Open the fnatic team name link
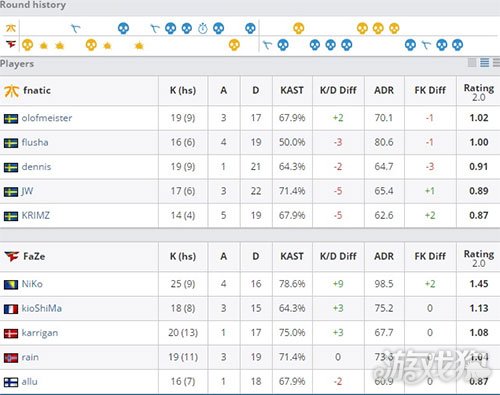The height and width of the screenshot is (395, 500). [37, 90]
